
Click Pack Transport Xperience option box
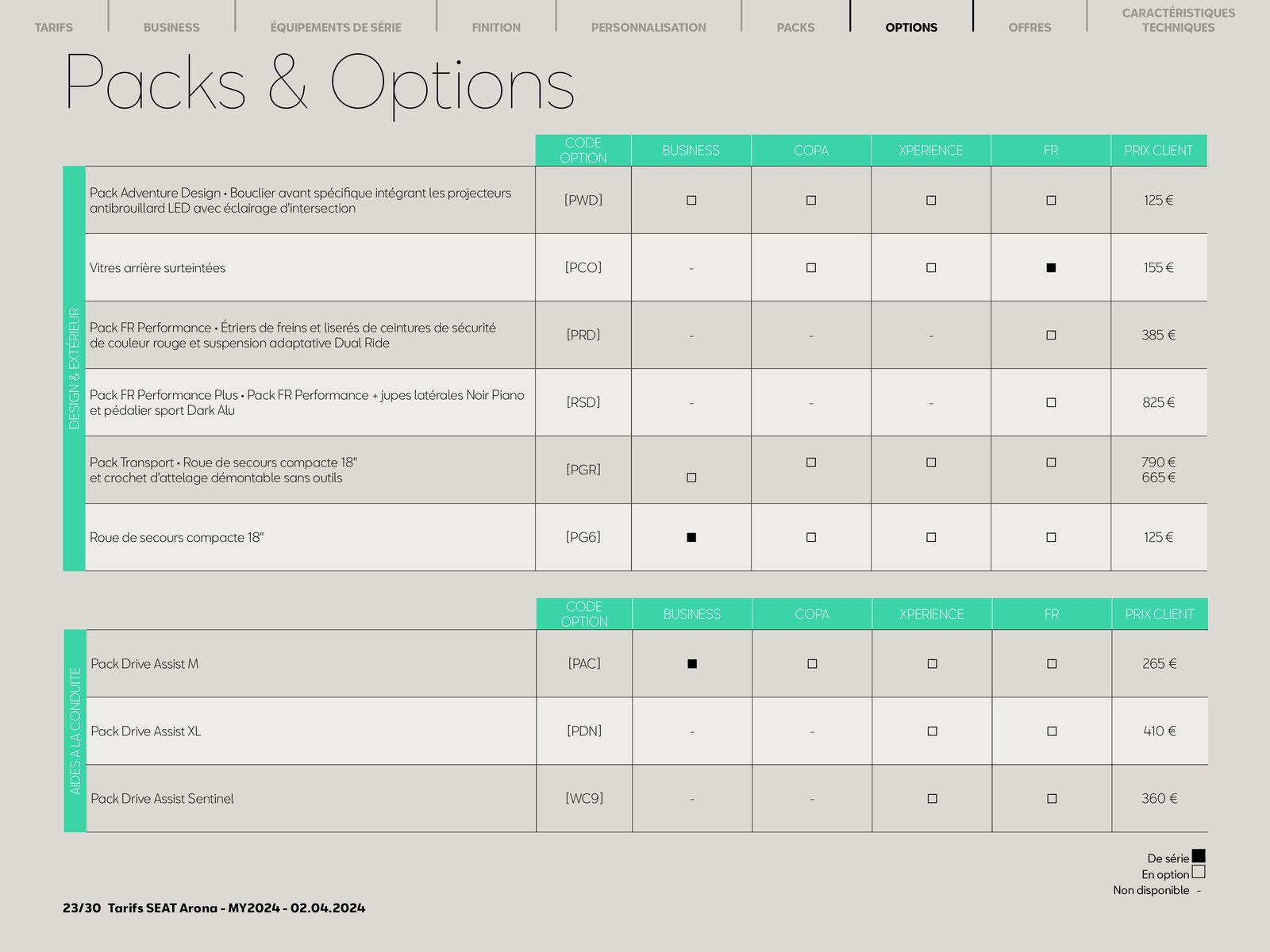[931, 463]
